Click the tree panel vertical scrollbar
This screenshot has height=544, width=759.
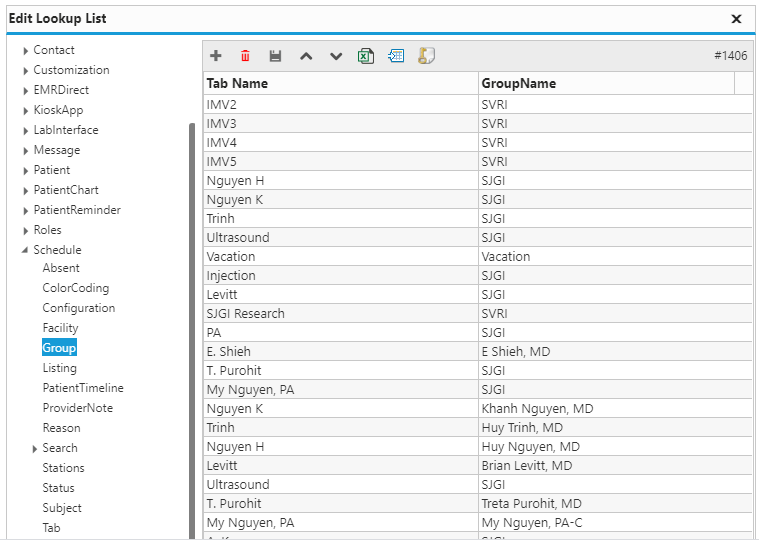coord(192,332)
